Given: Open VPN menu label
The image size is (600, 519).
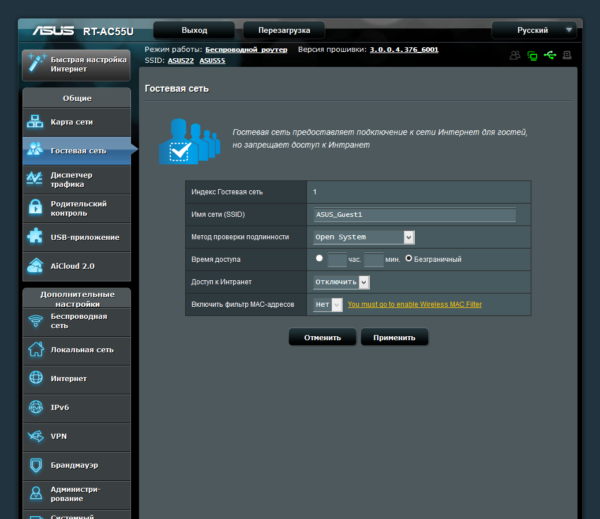Looking at the screenshot, I should (x=59, y=436).
